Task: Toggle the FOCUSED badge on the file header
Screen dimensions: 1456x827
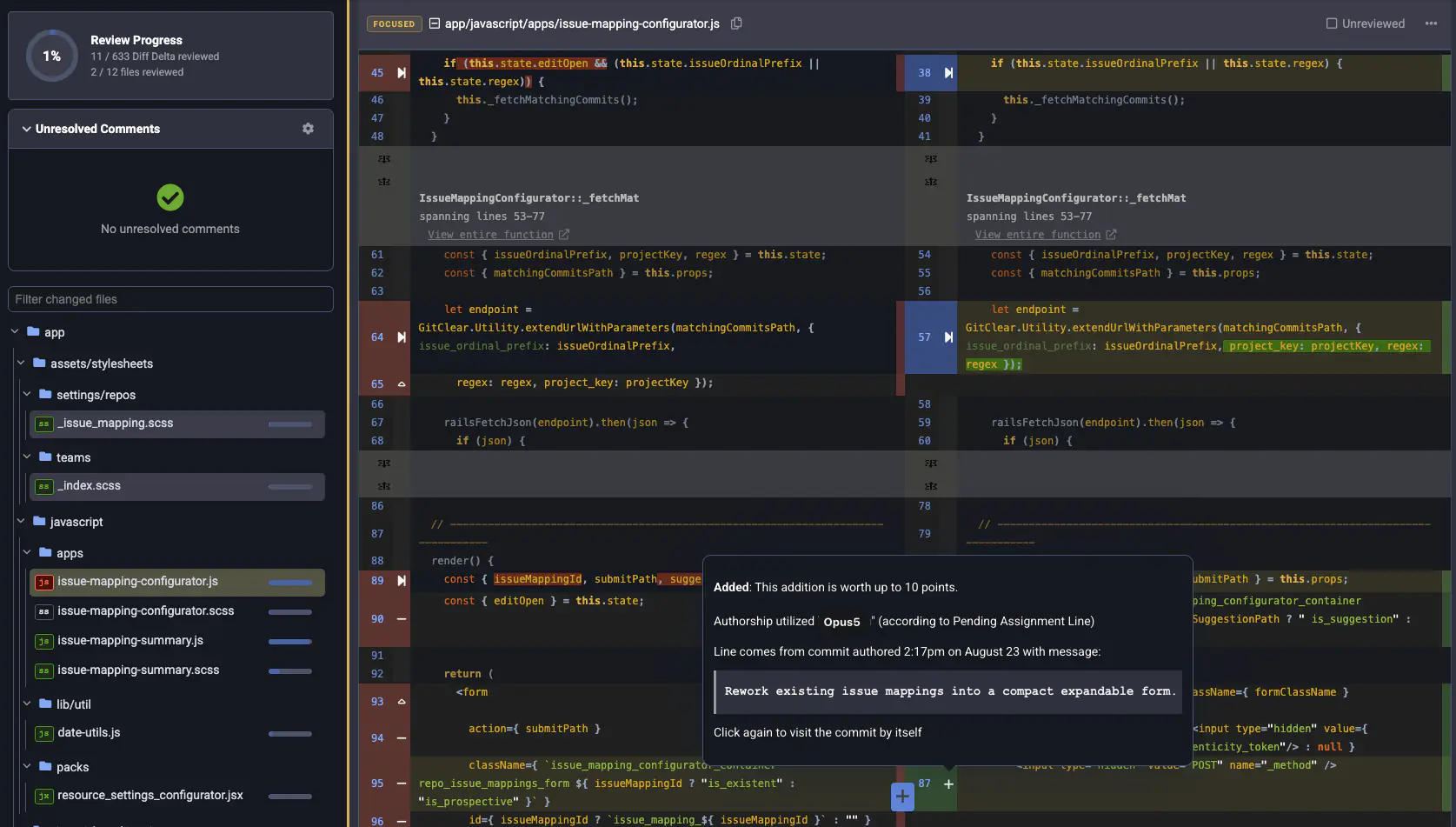Action: pyautogui.click(x=394, y=24)
